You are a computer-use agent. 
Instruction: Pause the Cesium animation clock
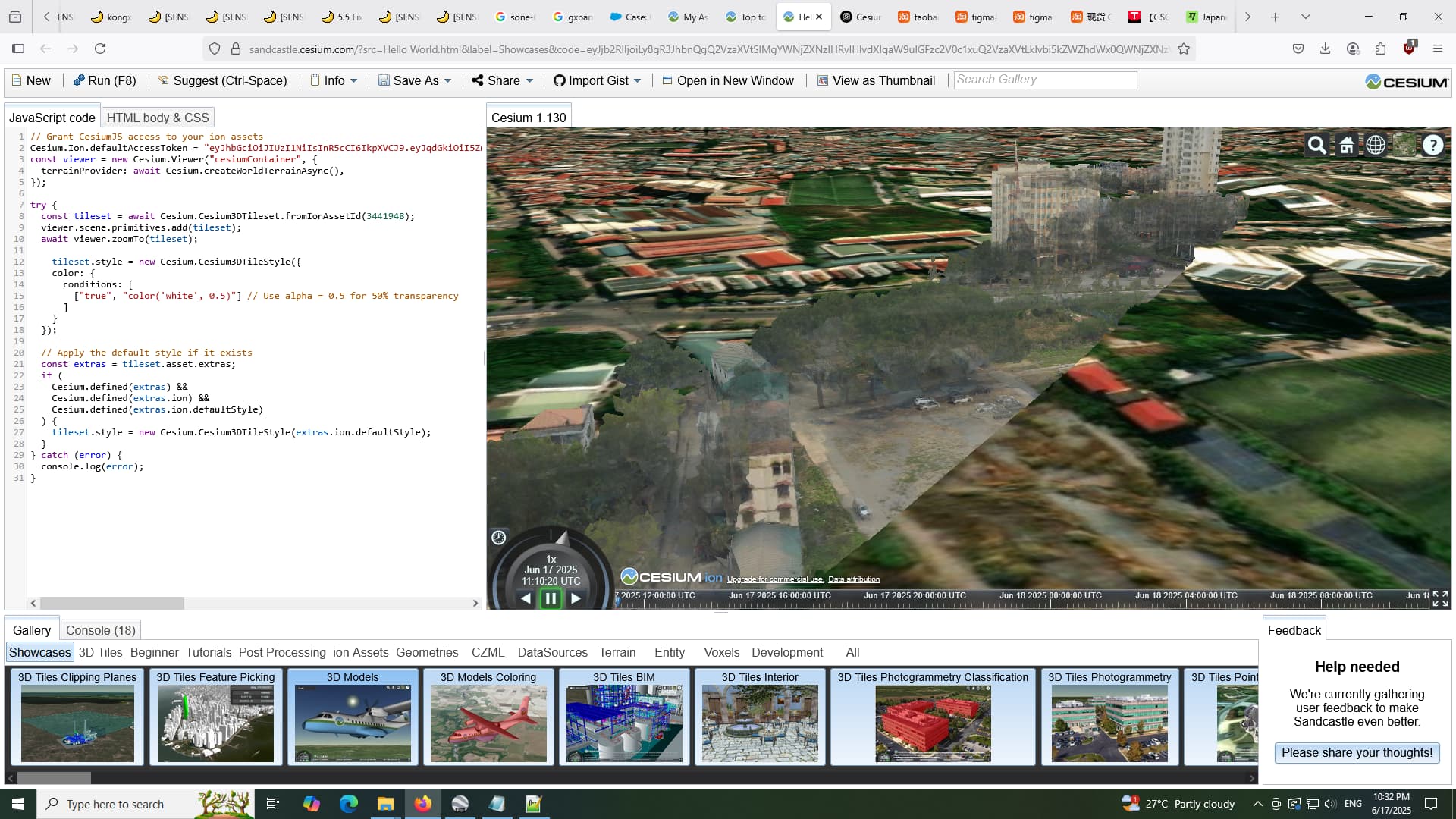(x=551, y=598)
